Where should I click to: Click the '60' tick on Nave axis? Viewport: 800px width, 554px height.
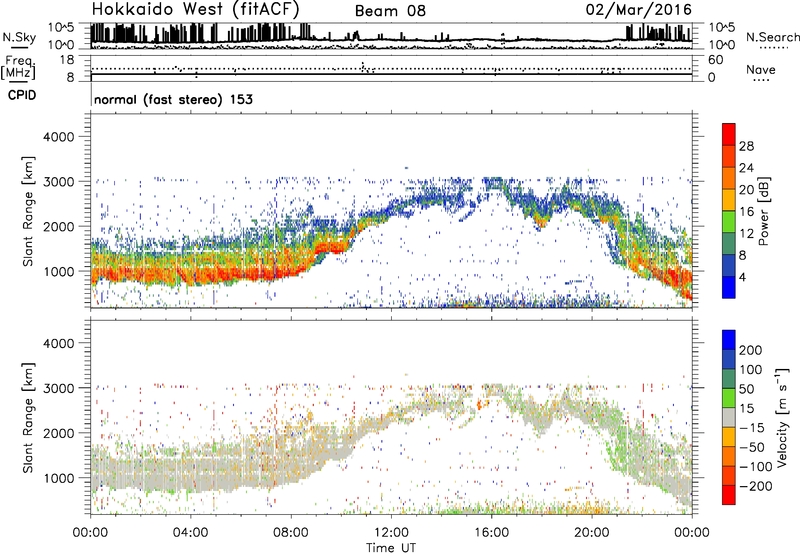715,60
